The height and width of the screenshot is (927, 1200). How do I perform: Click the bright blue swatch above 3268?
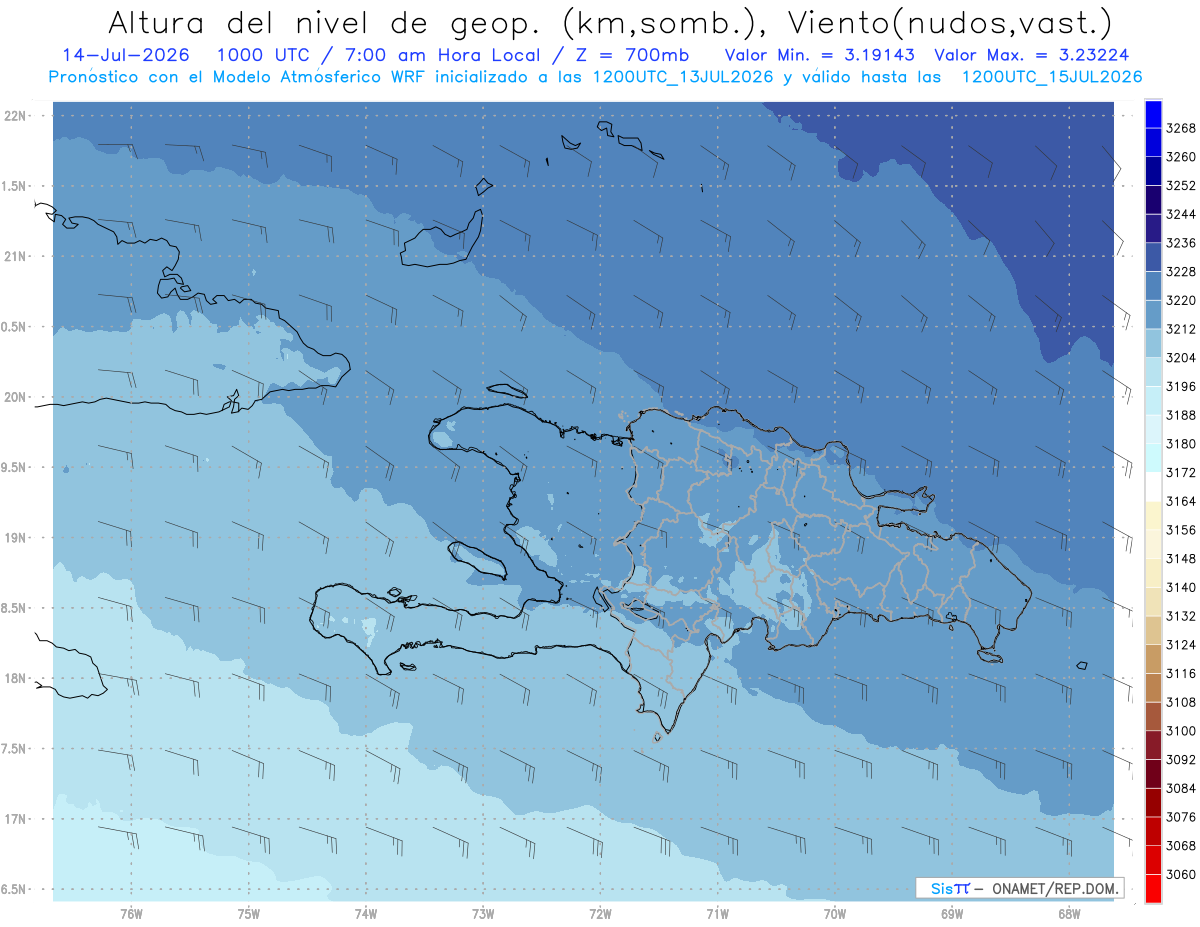[x=1153, y=114]
